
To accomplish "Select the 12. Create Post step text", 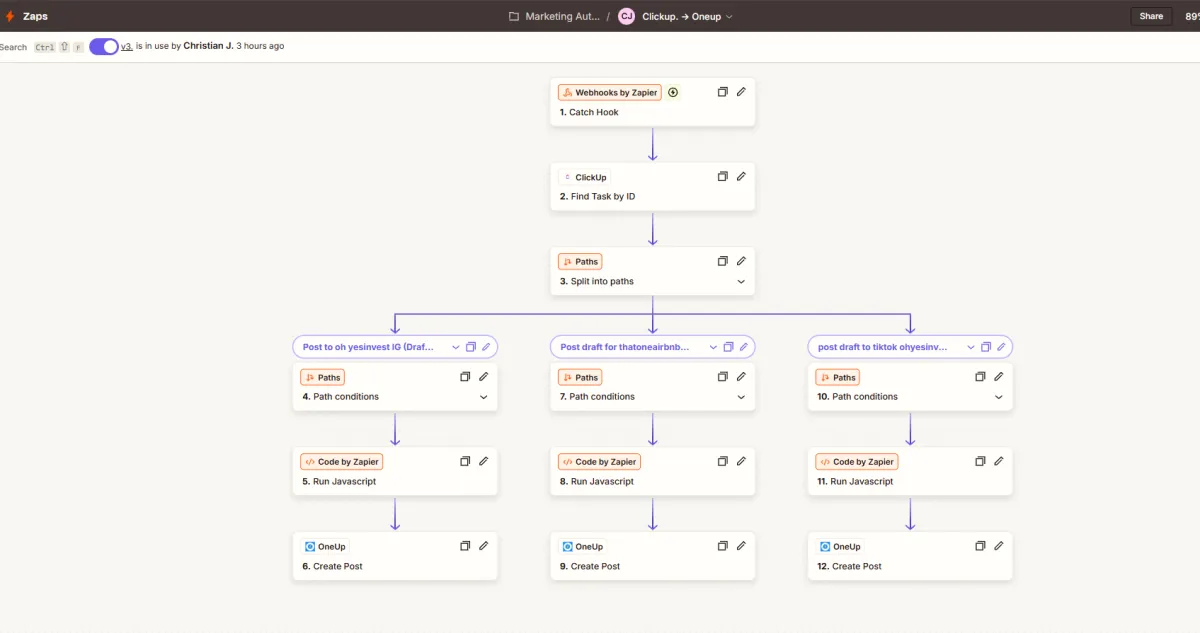I will (849, 566).
